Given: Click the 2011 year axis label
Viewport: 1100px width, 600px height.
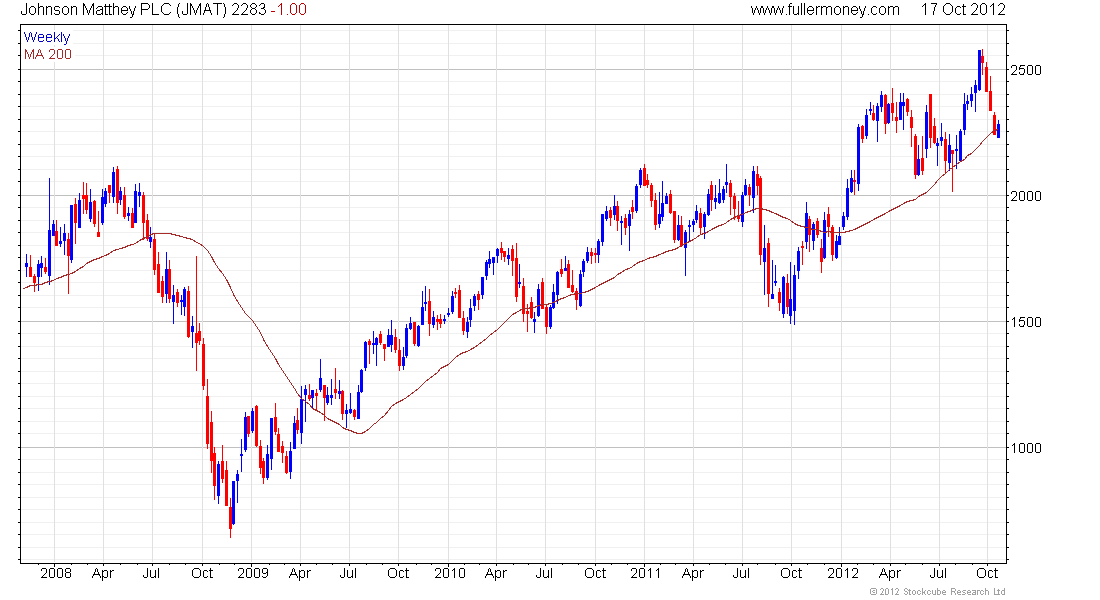Looking at the screenshot, I should click(645, 573).
